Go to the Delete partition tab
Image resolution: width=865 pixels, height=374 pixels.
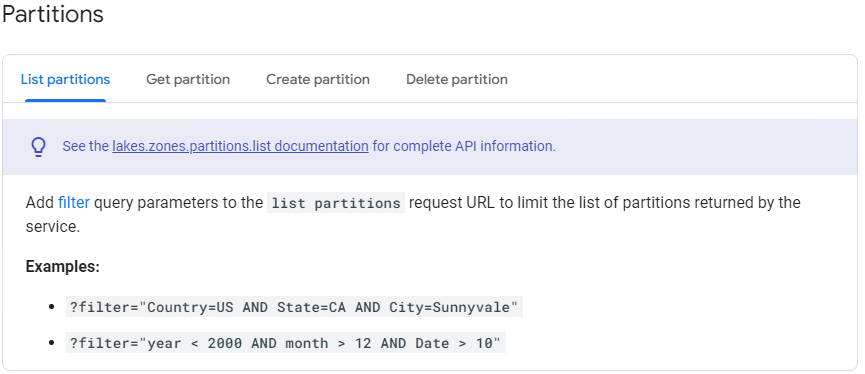coord(457,79)
